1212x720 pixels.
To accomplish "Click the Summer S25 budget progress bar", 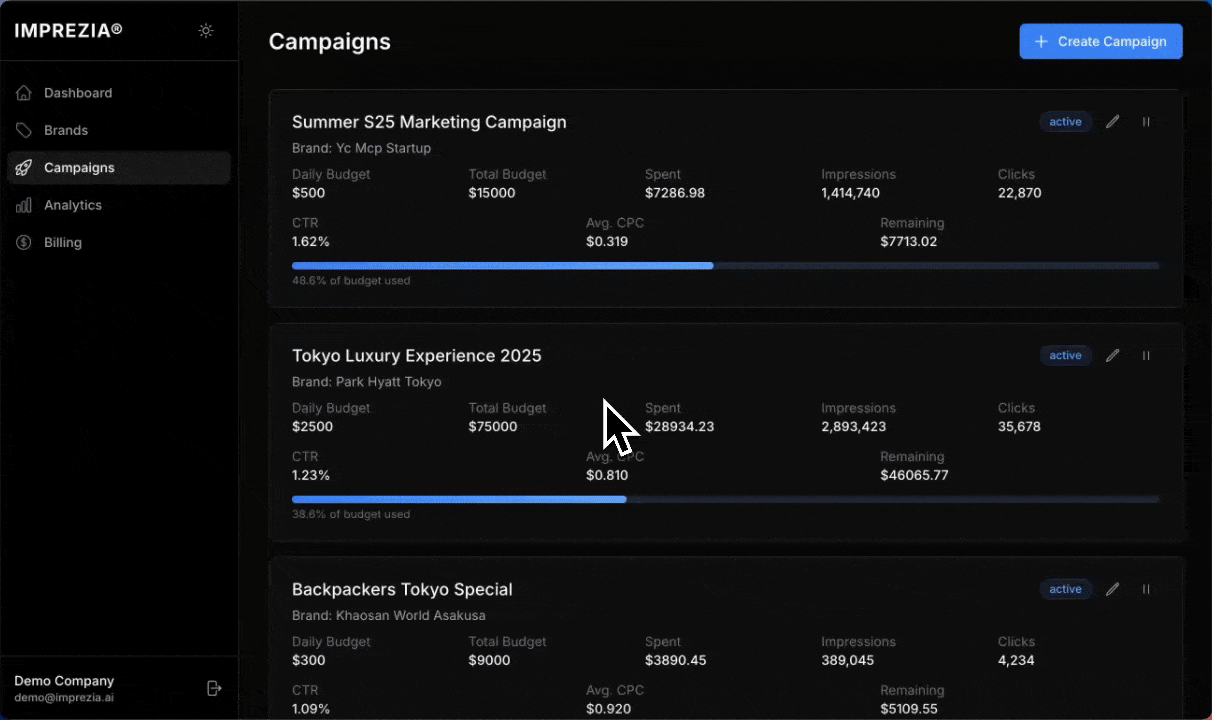I will [x=725, y=266].
